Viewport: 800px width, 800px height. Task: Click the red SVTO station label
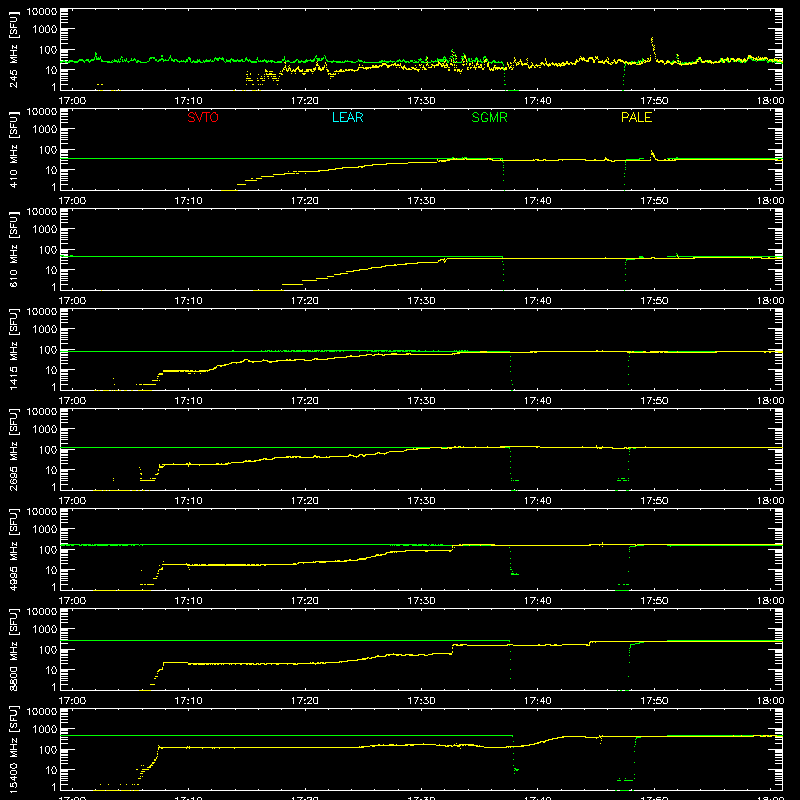click(203, 117)
